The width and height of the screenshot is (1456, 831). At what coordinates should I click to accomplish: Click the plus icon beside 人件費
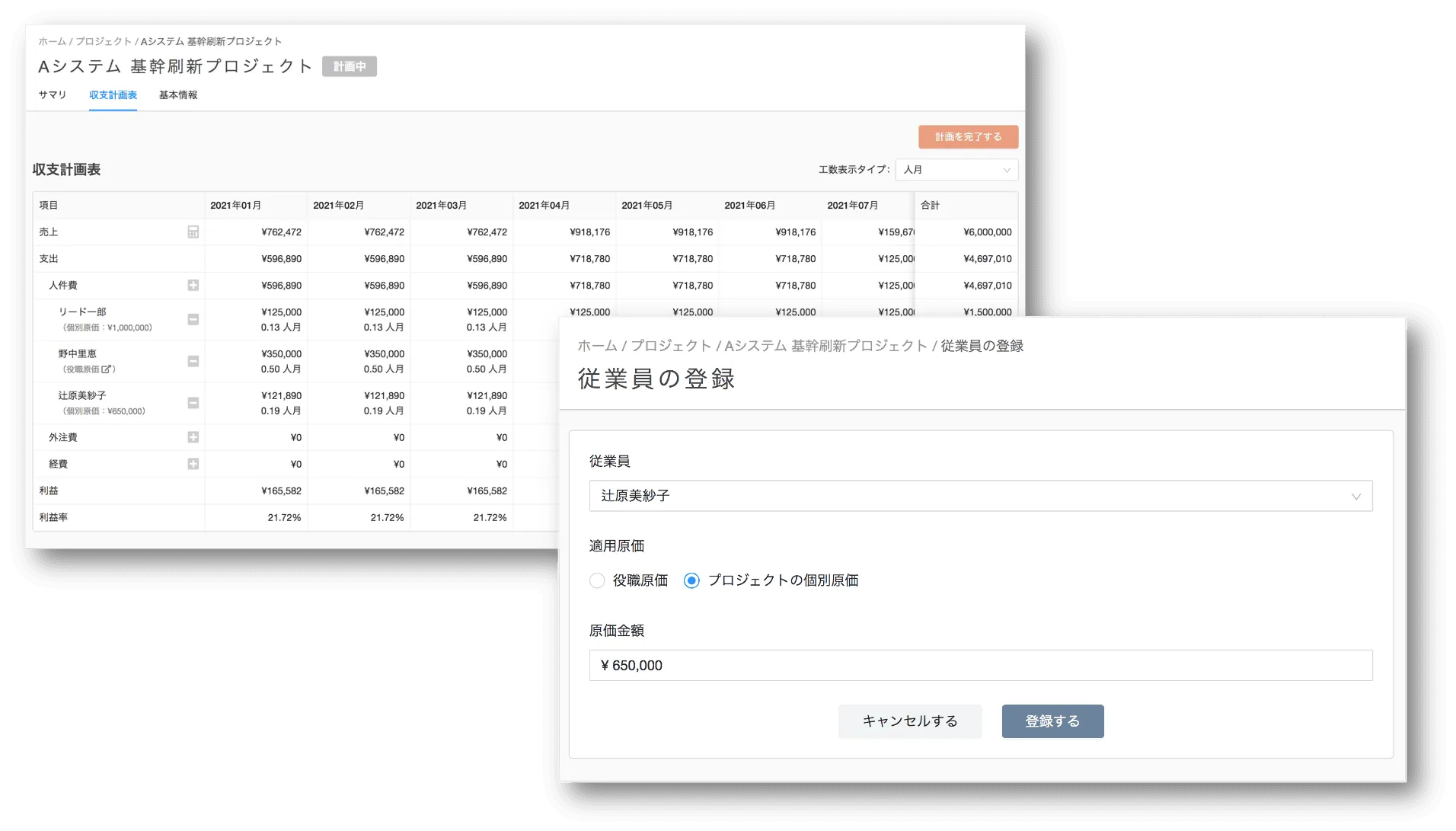(x=195, y=285)
